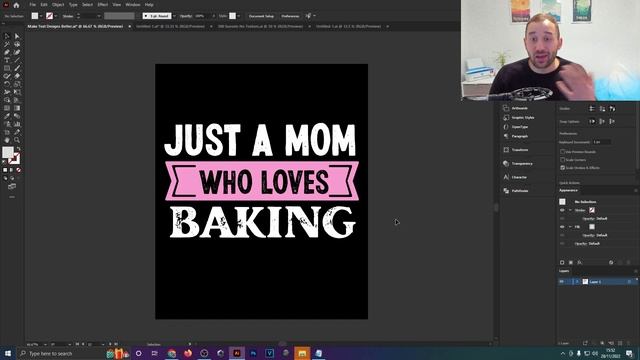The width and height of the screenshot is (640, 360).
Task: Select the Lasso tool
Action: pyautogui.click(x=17, y=44)
